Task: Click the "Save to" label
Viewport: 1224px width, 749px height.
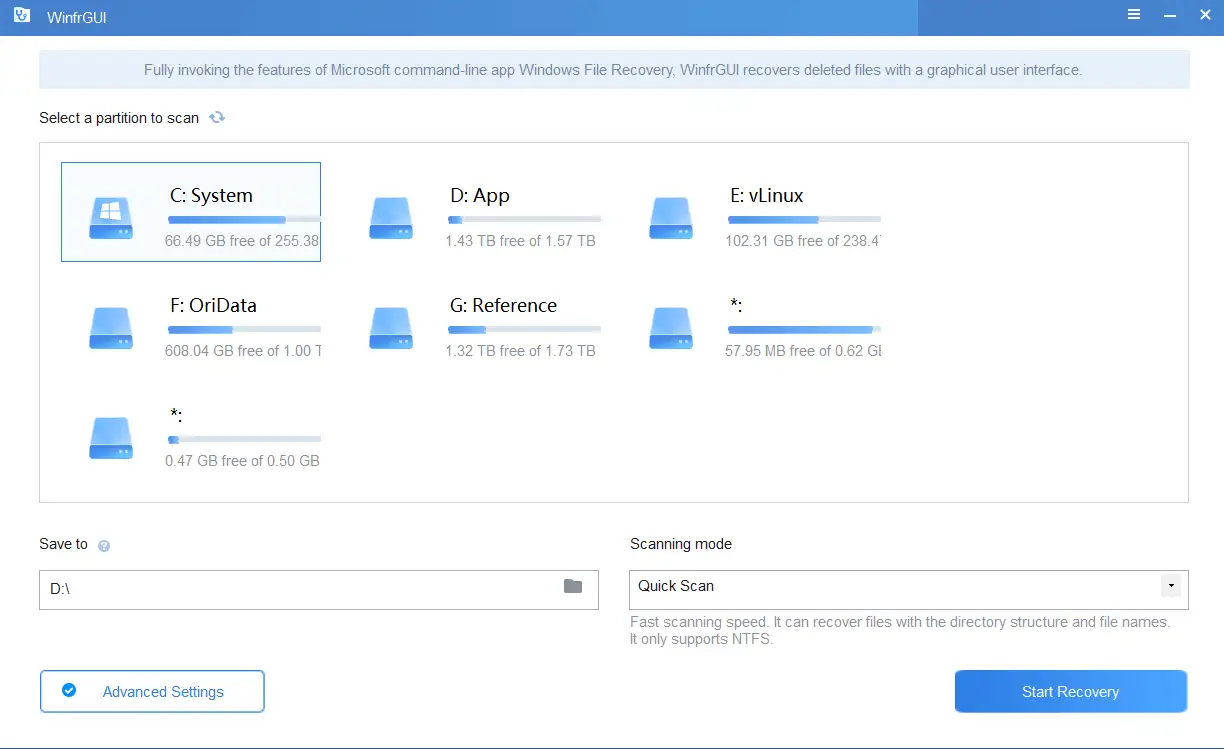Action: pos(63,544)
